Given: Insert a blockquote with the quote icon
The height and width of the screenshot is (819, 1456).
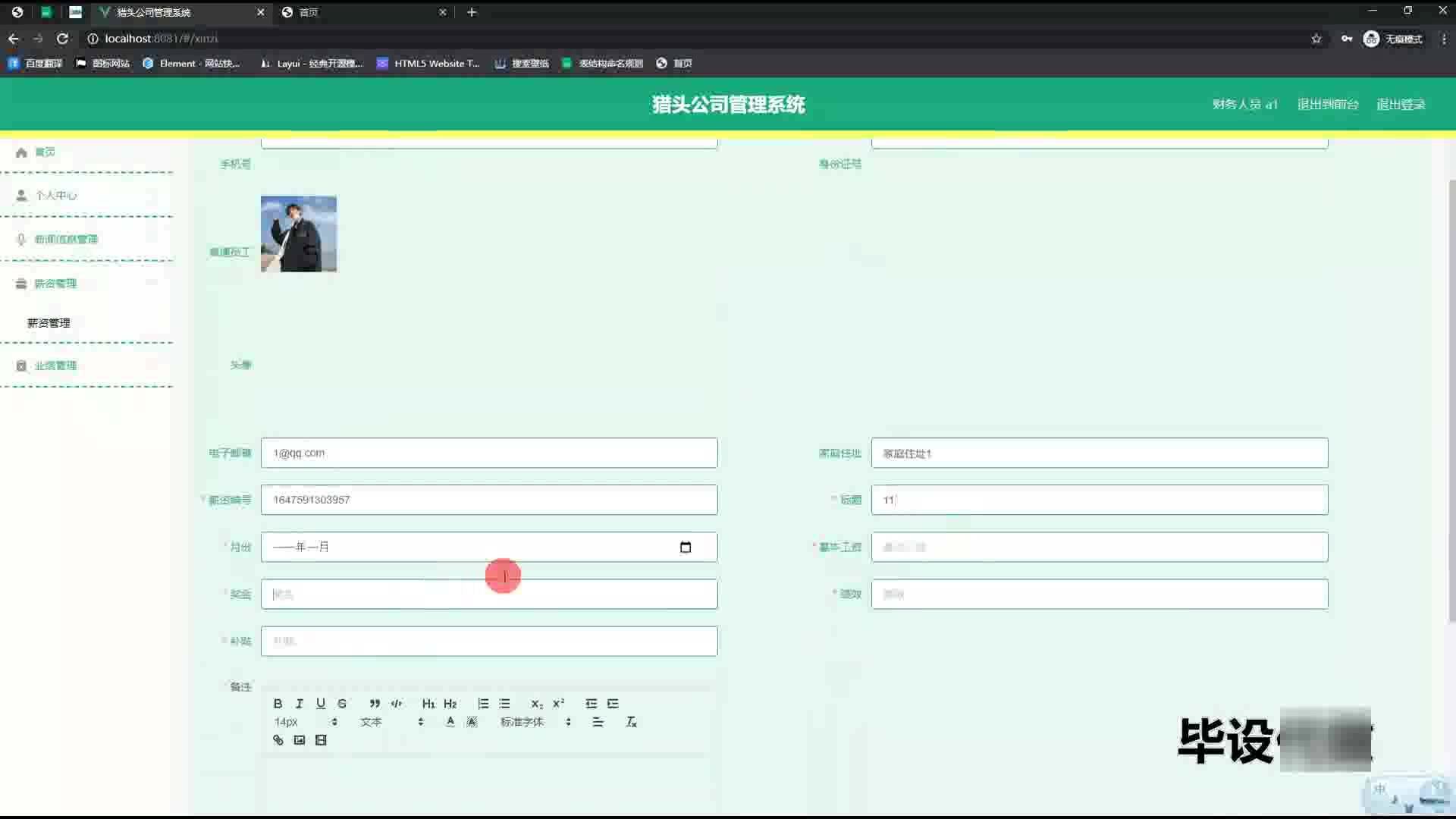Looking at the screenshot, I should pyautogui.click(x=375, y=704).
